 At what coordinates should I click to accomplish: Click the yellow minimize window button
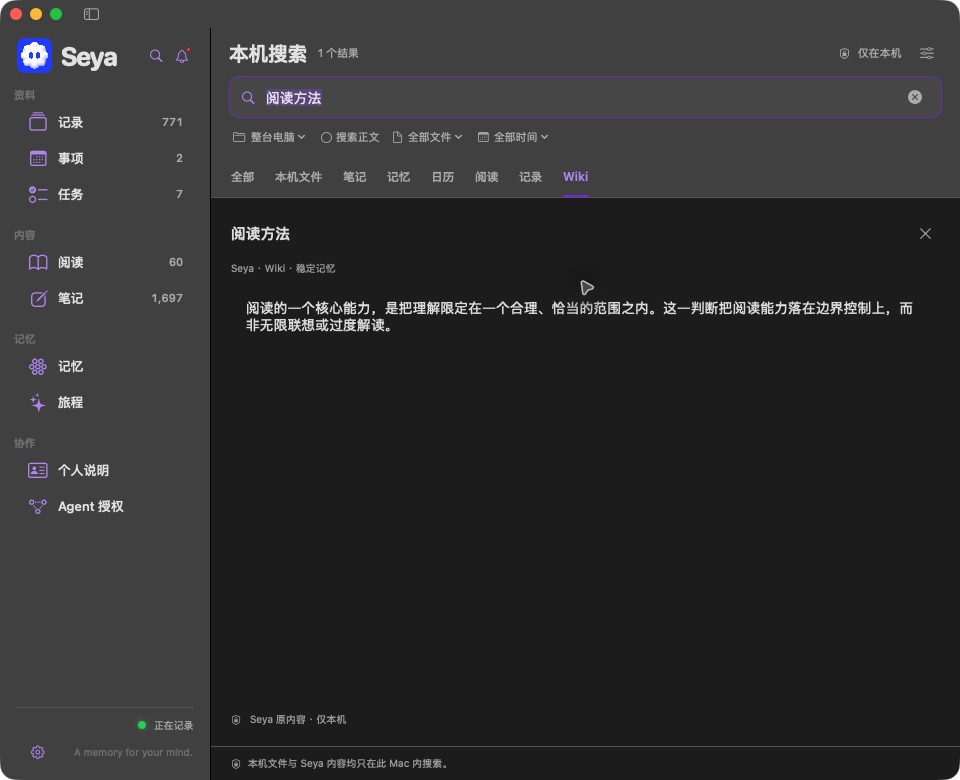[36, 14]
